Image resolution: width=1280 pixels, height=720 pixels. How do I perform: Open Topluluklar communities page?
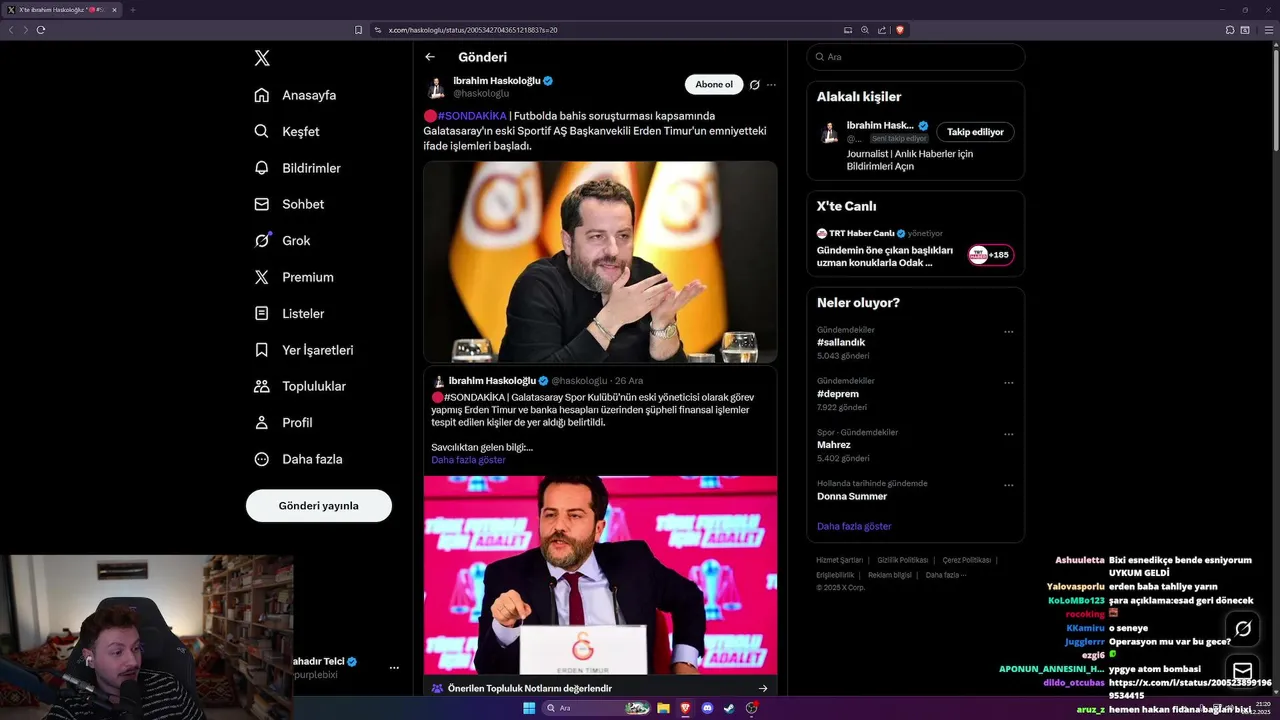[300, 386]
